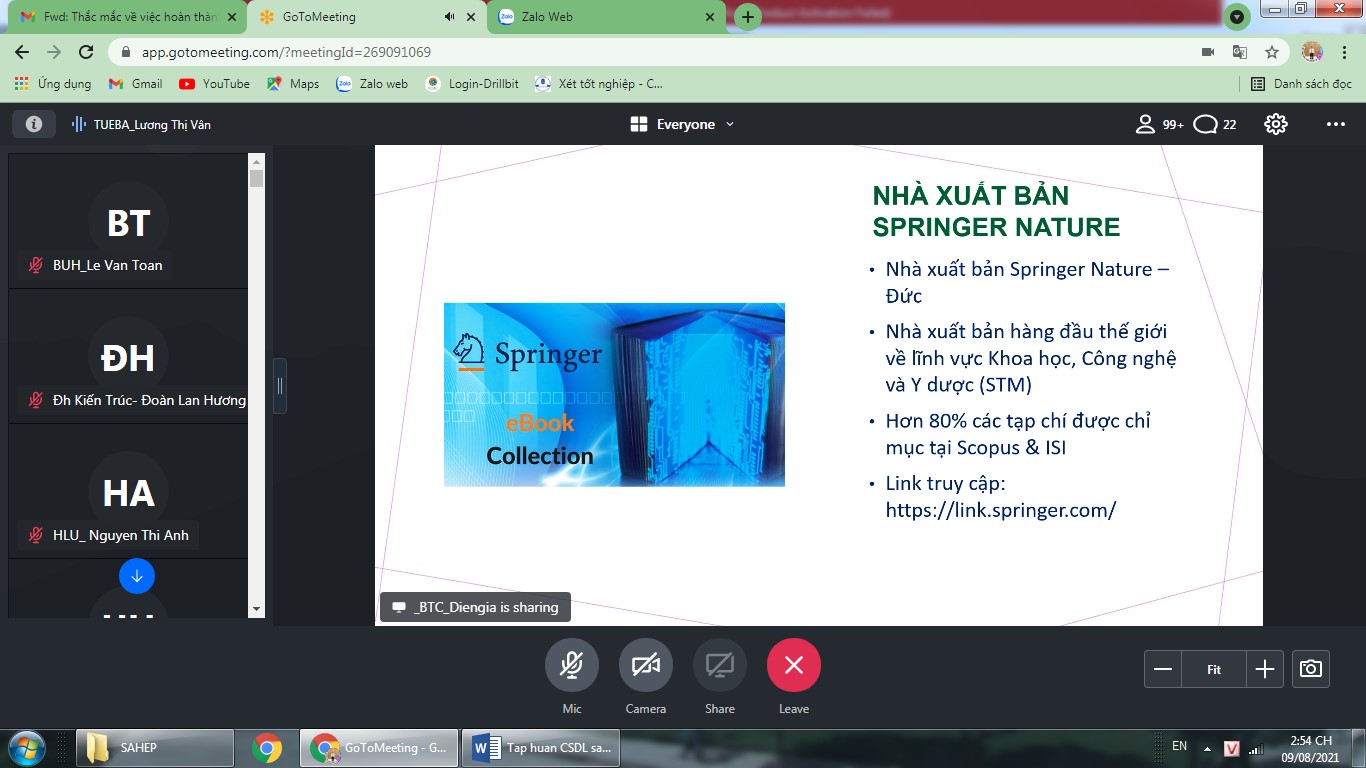Zoom out shared screen with minus
This screenshot has width=1366, height=768.
click(x=1163, y=669)
